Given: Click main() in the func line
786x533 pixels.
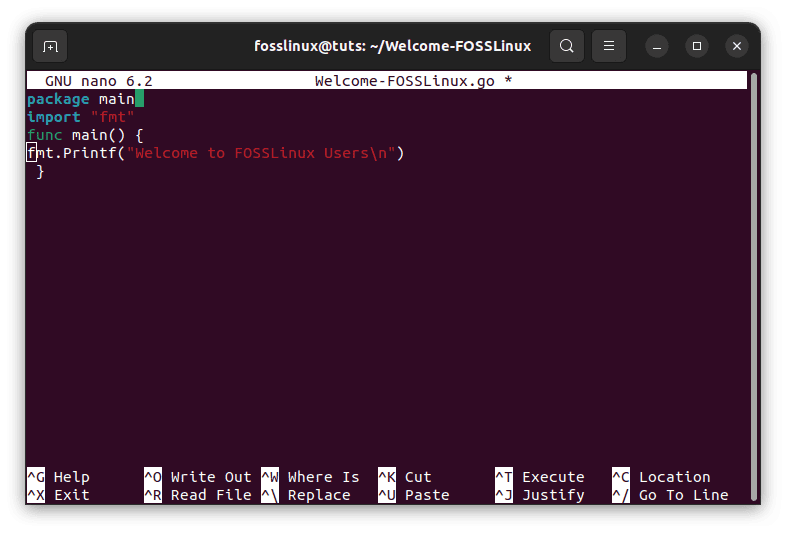Looking at the screenshot, I should point(98,135).
